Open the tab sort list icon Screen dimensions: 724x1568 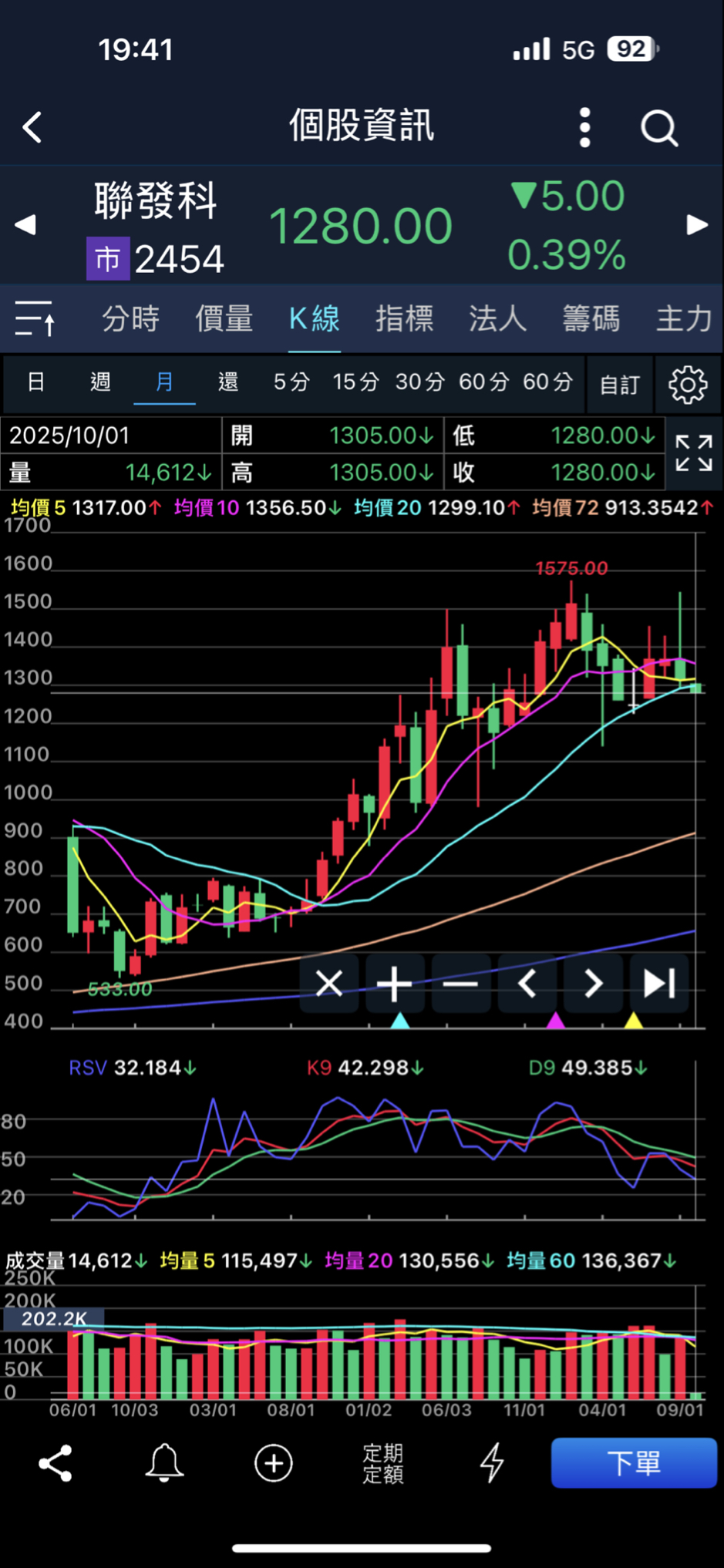coord(35,318)
